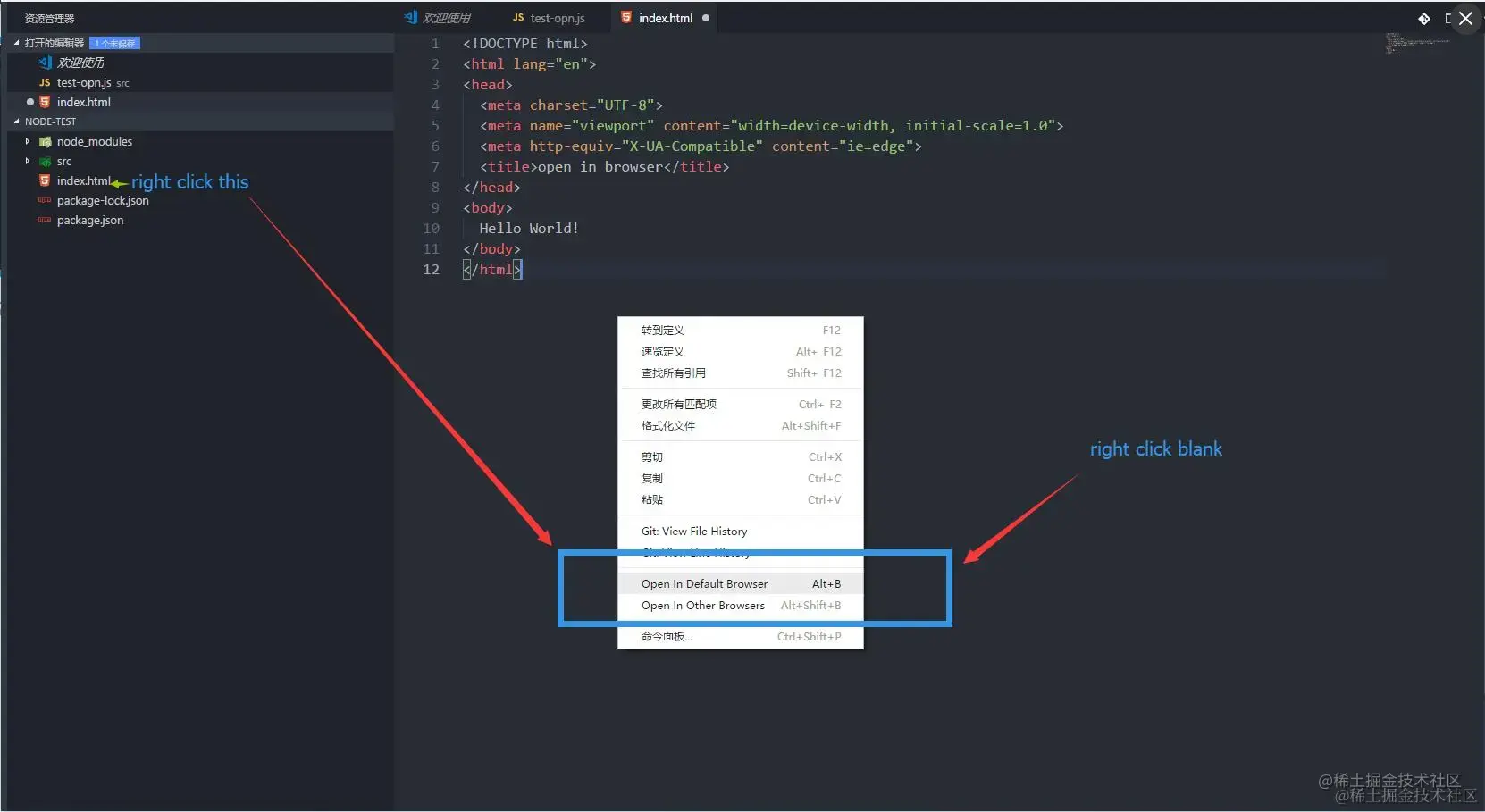Screen dimensions: 1485x812
Task: Expand the node_modules folder arrow
Action: pos(28,141)
